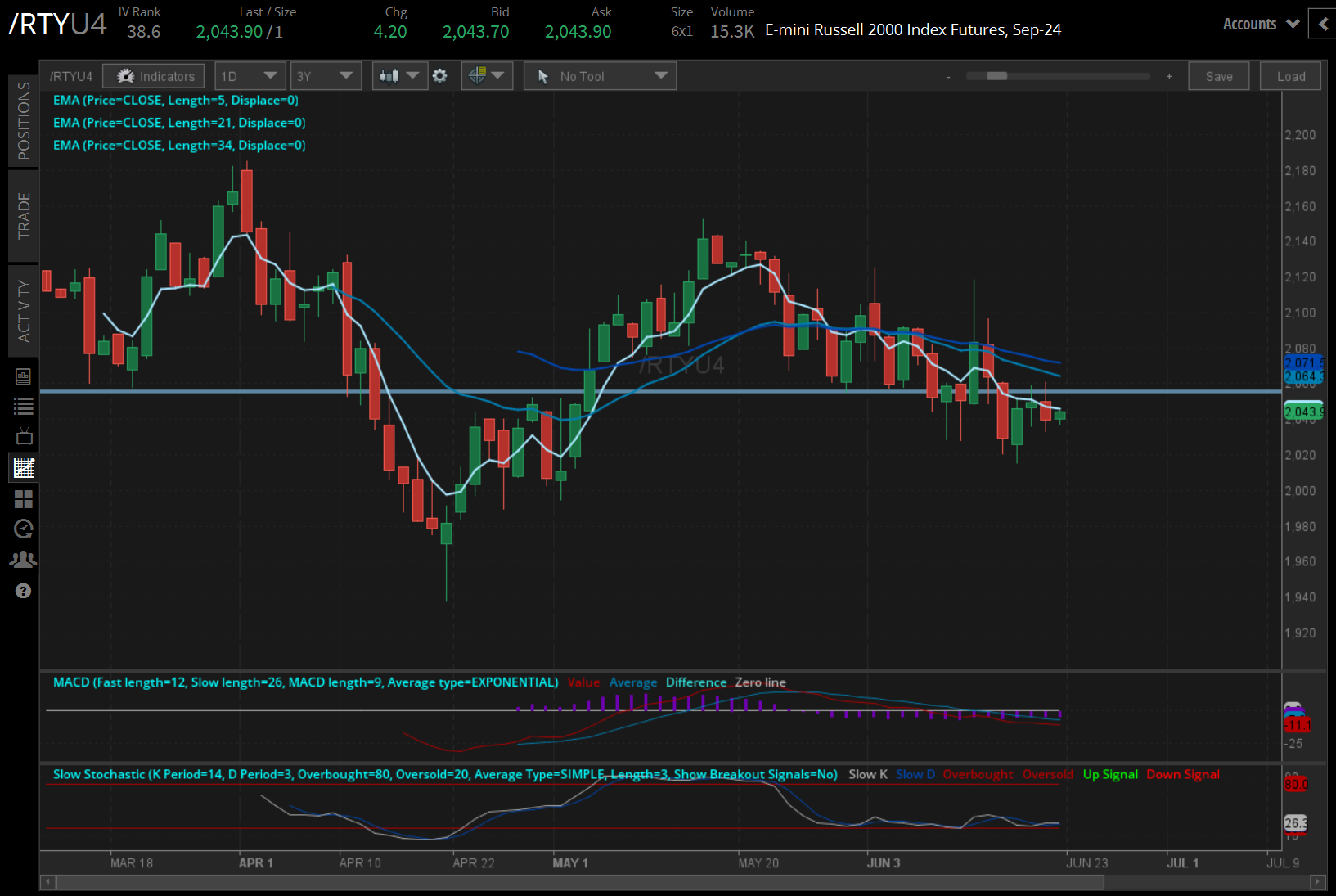
Task: Click the chart zoom slider handle
Action: (996, 76)
